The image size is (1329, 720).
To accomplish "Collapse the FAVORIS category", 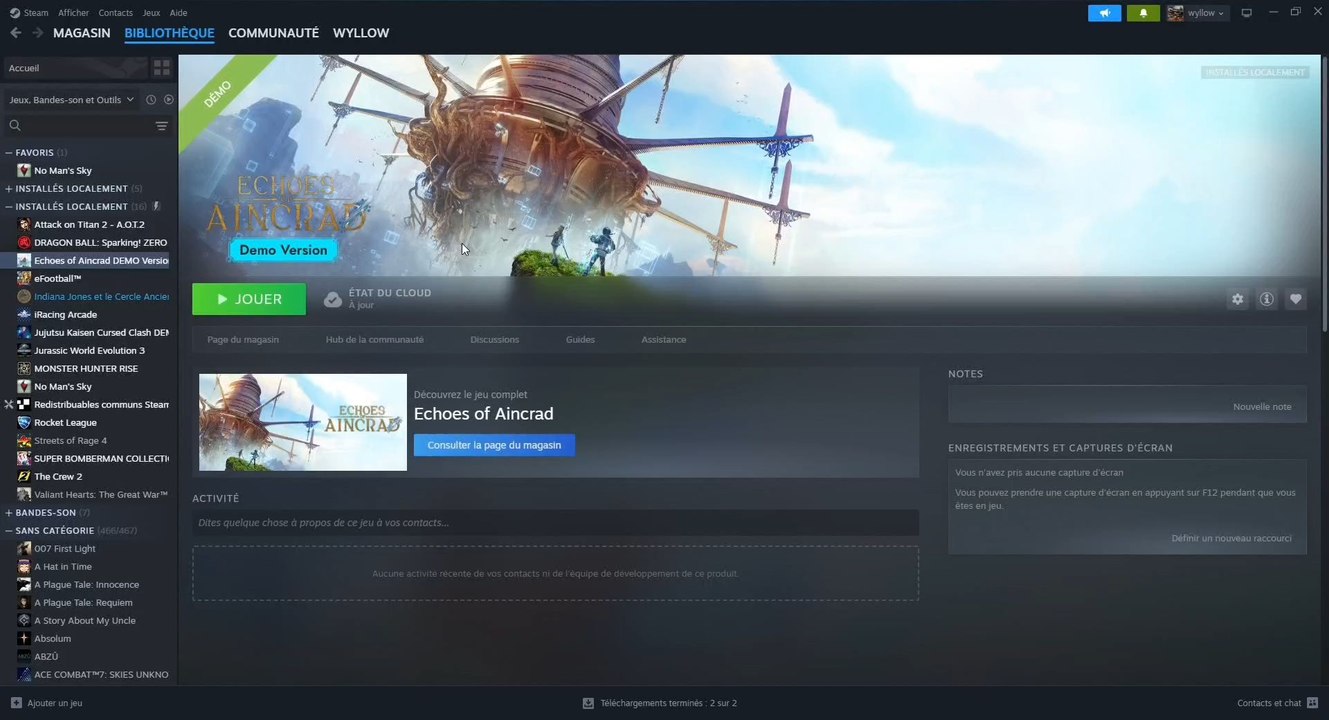I will click(x=9, y=153).
